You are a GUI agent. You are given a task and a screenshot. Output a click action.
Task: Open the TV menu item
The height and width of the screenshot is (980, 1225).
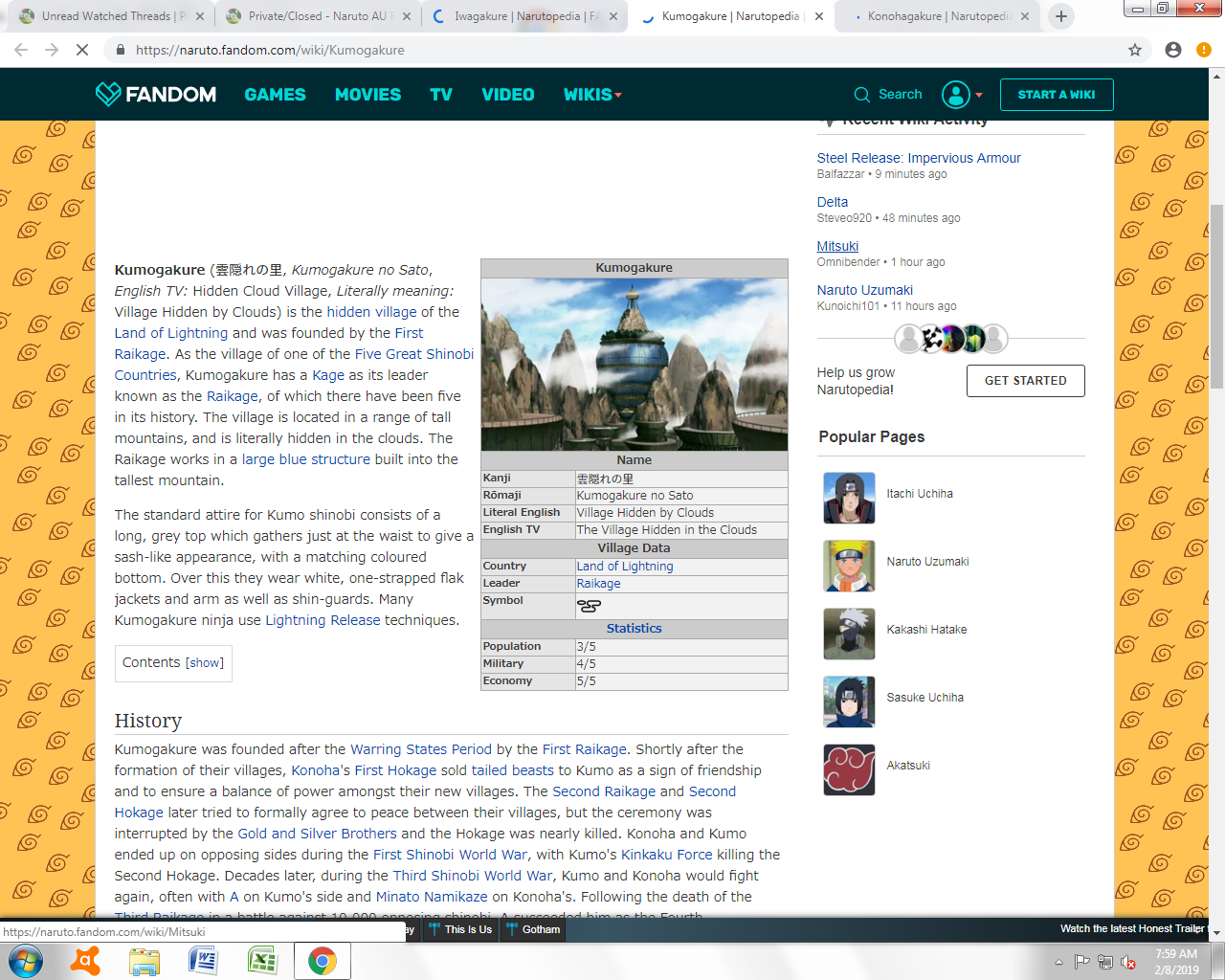[441, 95]
